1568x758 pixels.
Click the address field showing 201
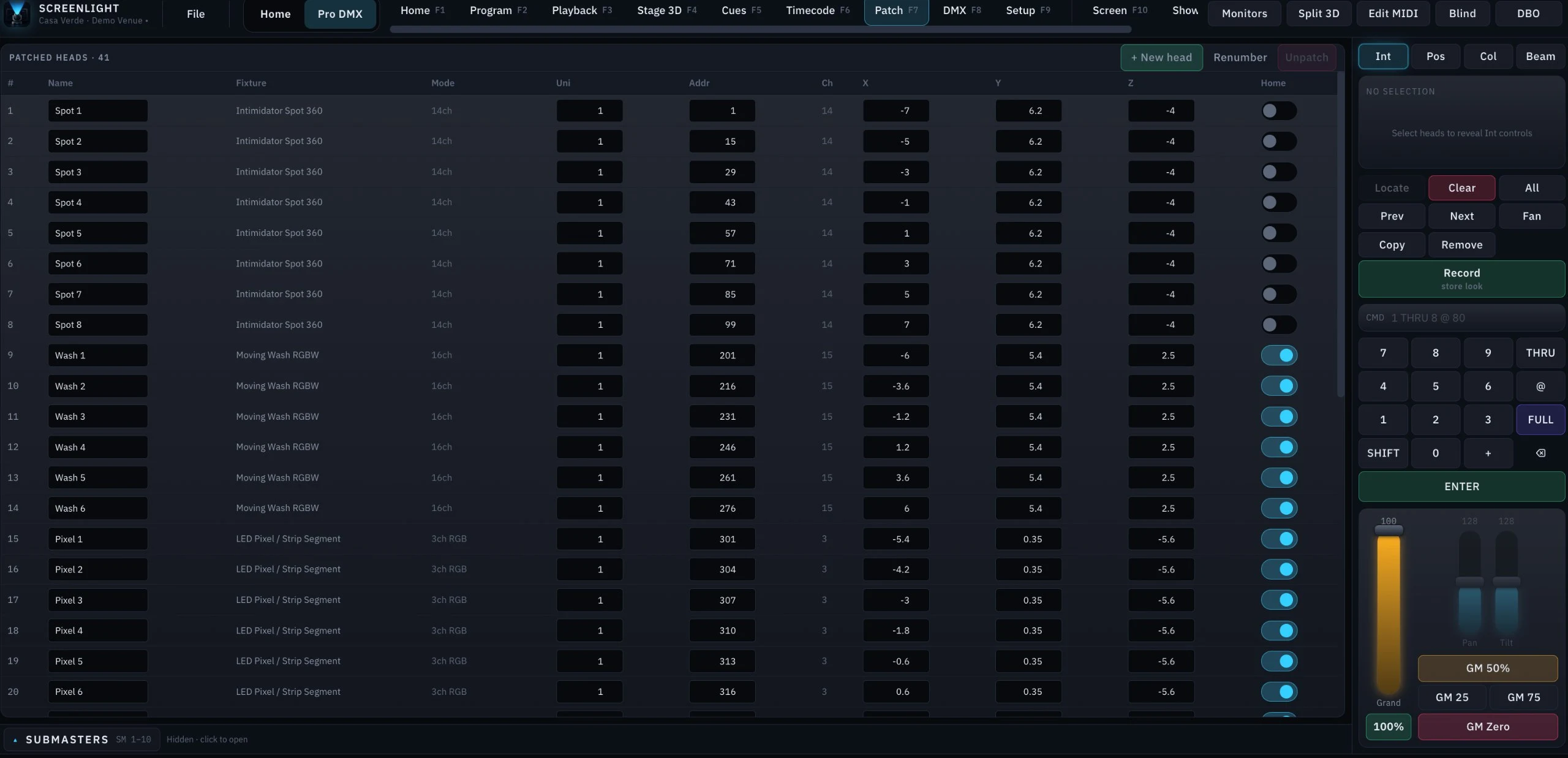coord(722,355)
